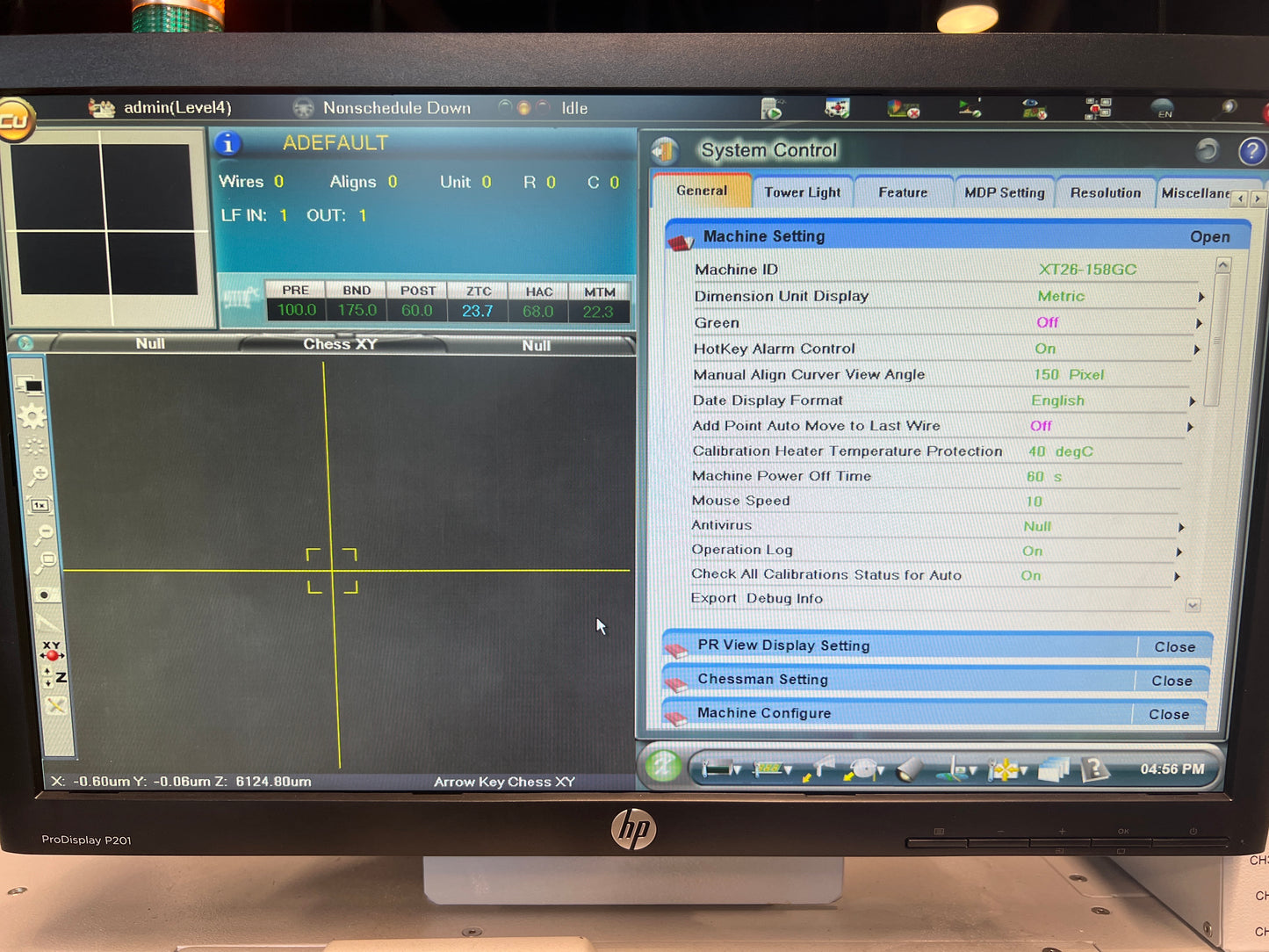Image resolution: width=1269 pixels, height=952 pixels.
Task: Toggle Operation Log value On
Action: point(1032,551)
